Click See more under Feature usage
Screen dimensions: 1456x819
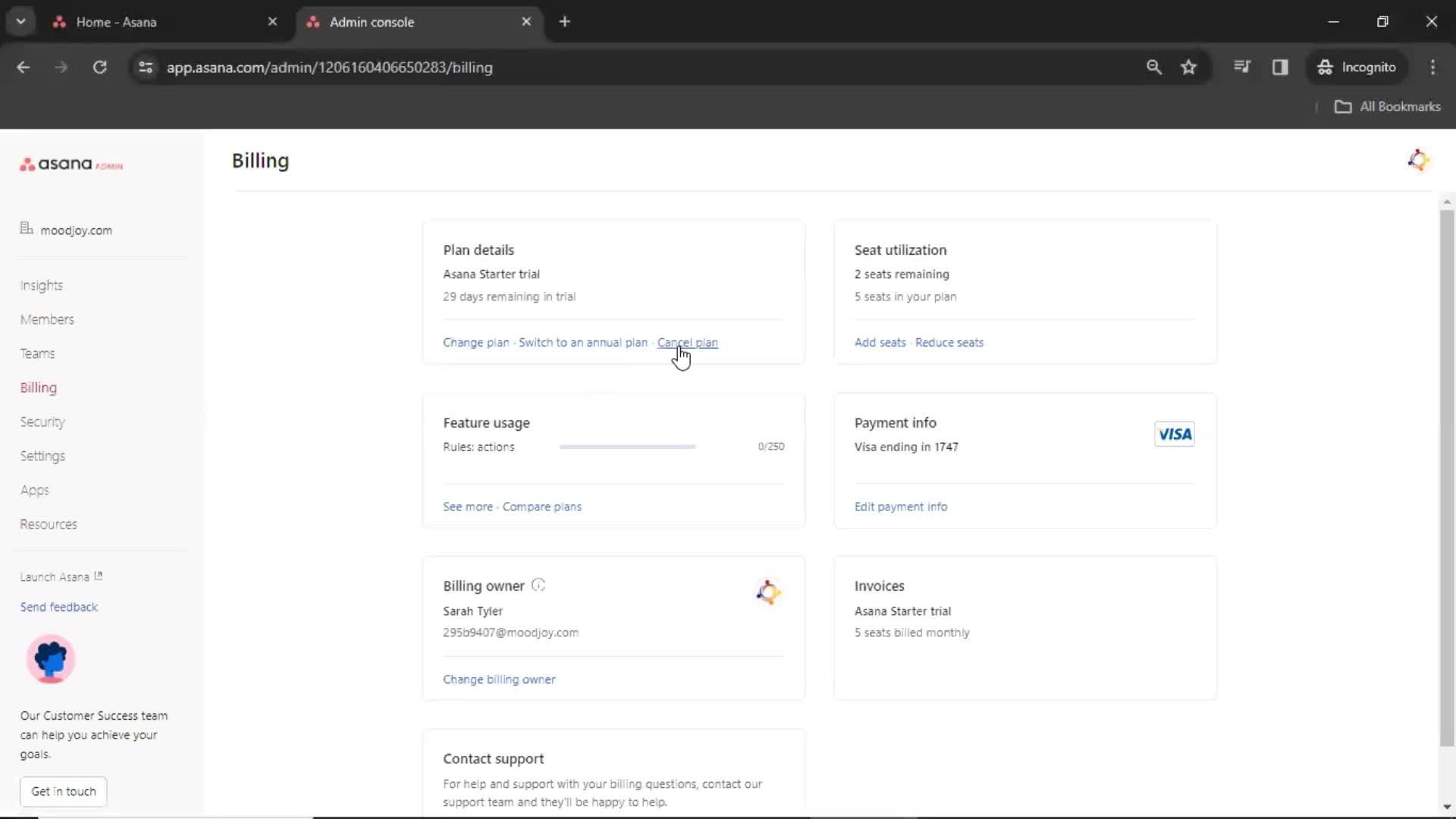click(468, 507)
